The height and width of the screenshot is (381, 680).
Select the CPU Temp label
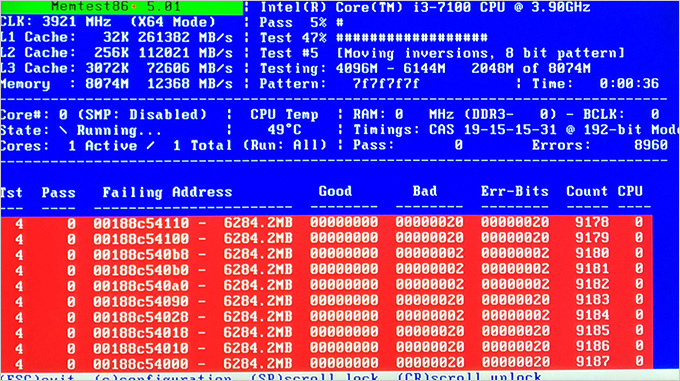284,114
